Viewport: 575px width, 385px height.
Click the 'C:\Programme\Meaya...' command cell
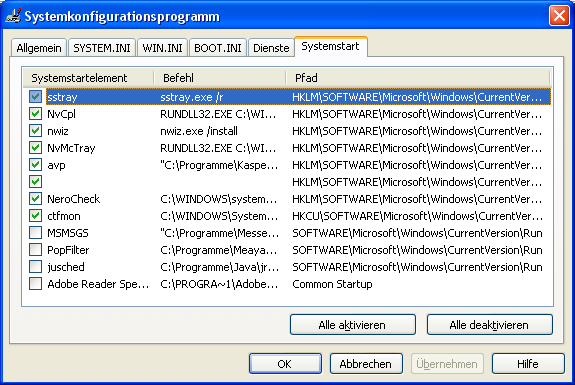pyautogui.click(x=219, y=250)
